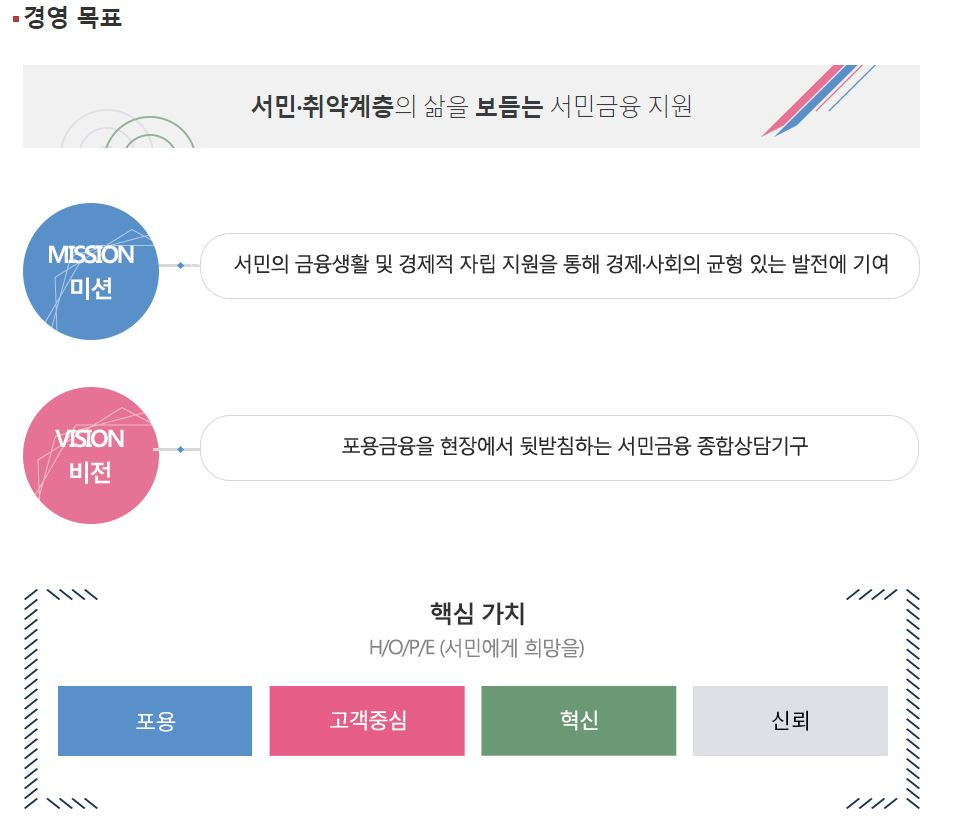Click the pink VISION 비전 circle
This screenshot has height=829, width=965.
coord(91,455)
